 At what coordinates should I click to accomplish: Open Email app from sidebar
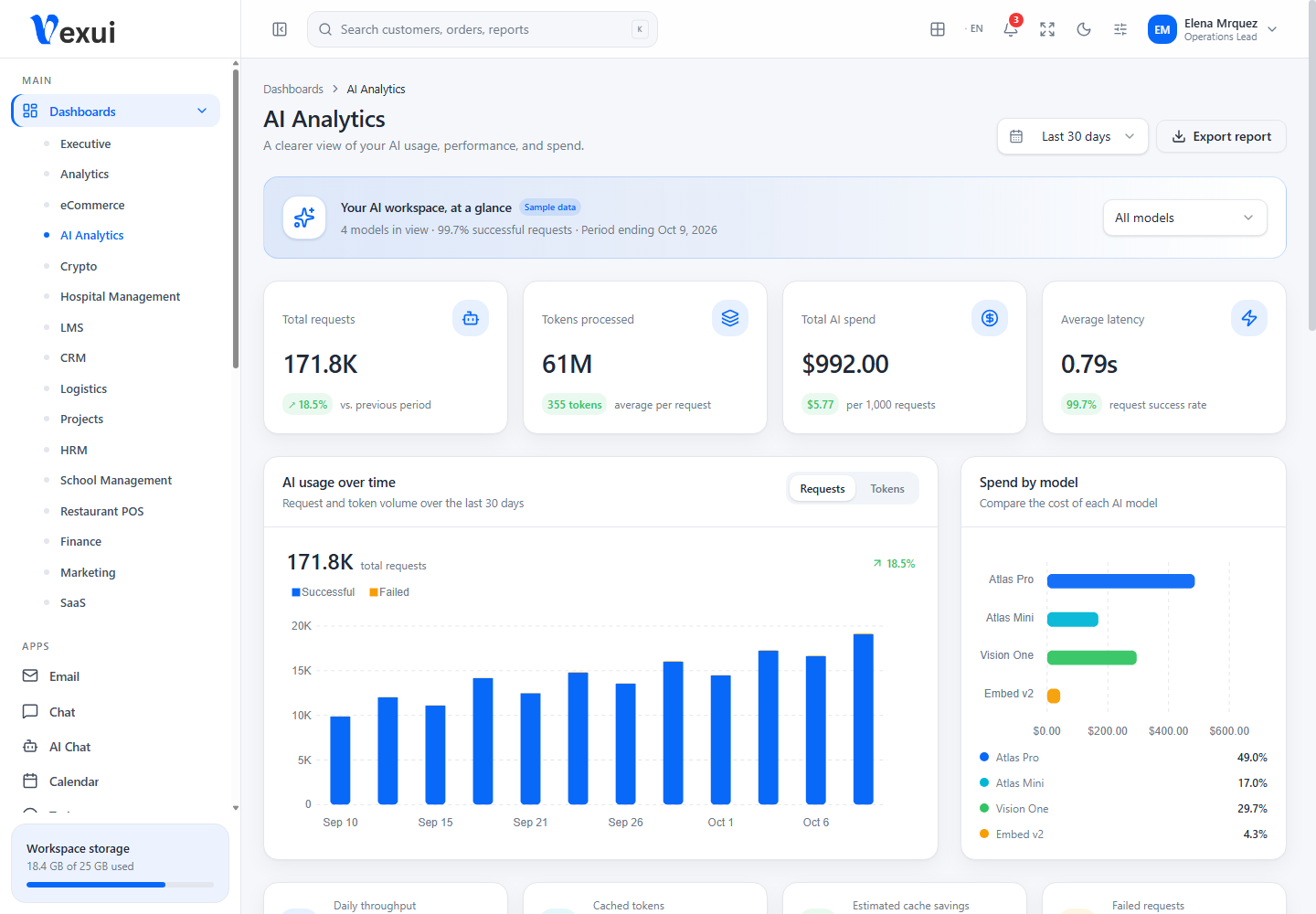(x=115, y=676)
